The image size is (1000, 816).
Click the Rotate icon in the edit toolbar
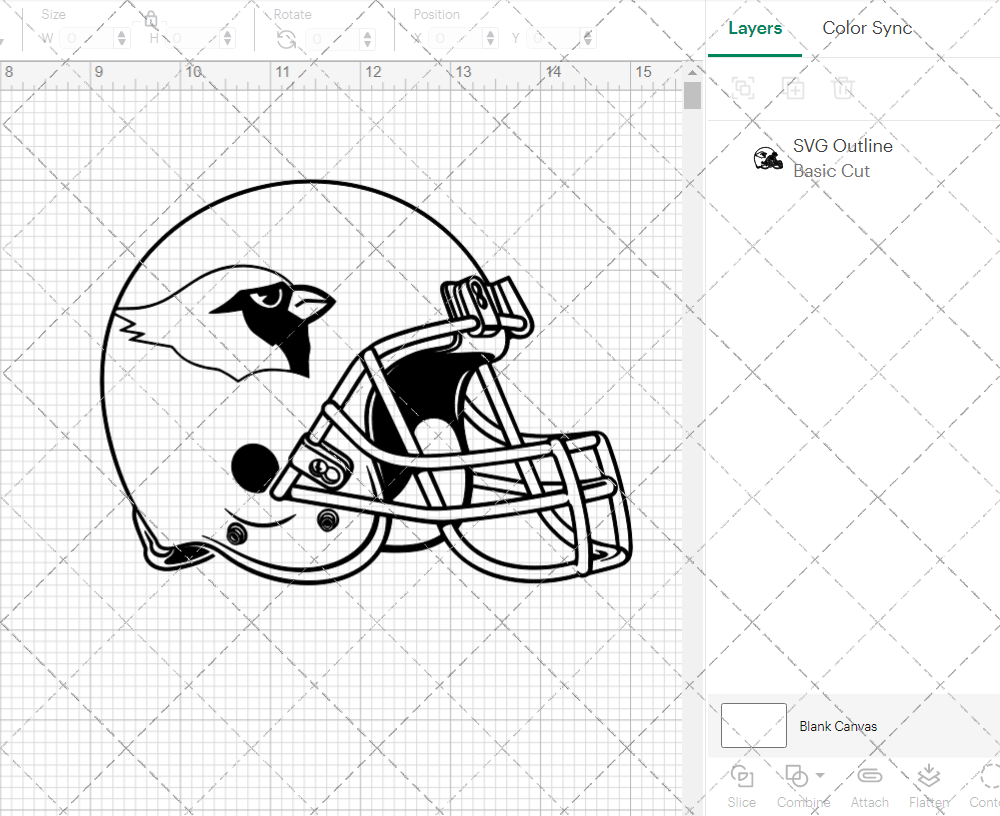[284, 36]
